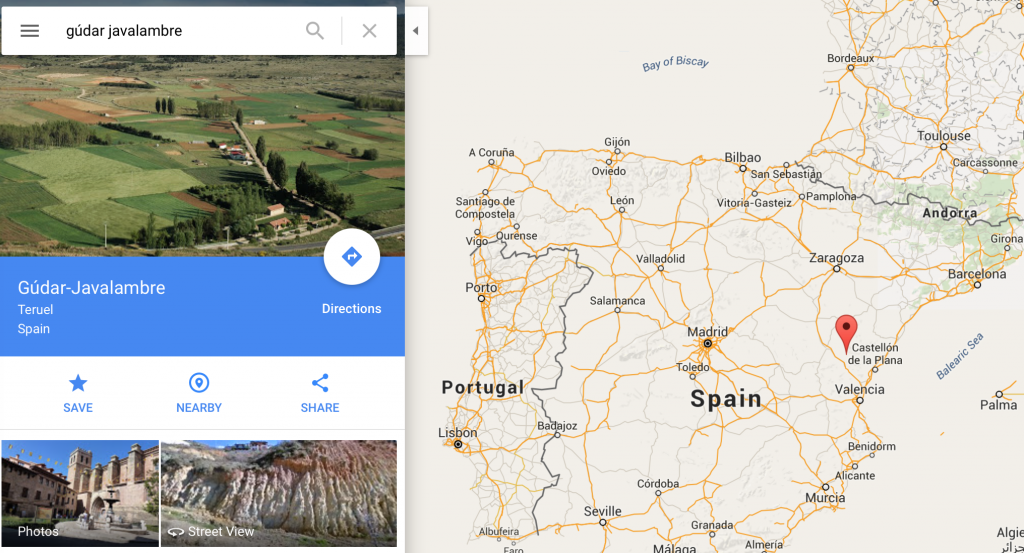Click the Share icon

point(320,383)
